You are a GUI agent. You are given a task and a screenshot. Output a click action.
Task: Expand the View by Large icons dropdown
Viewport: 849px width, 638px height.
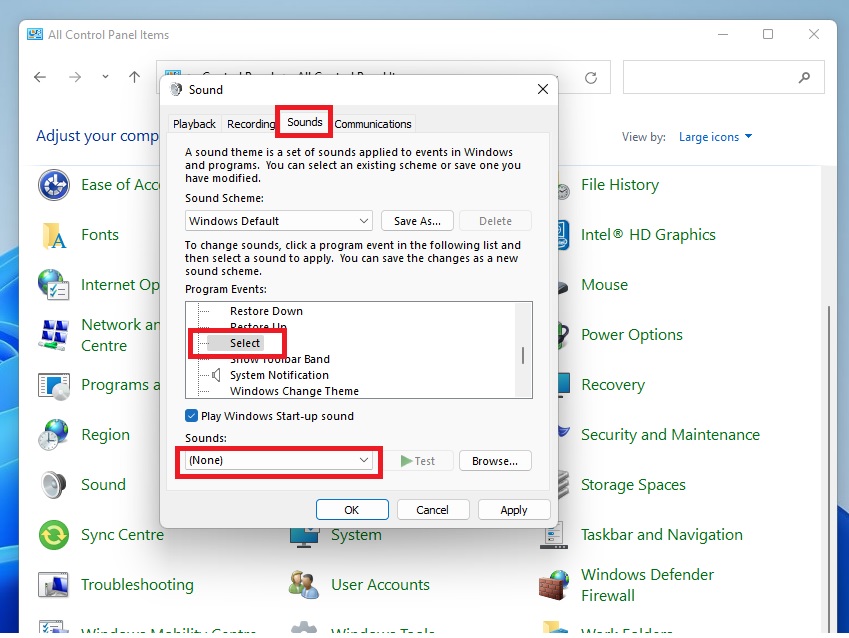click(715, 137)
